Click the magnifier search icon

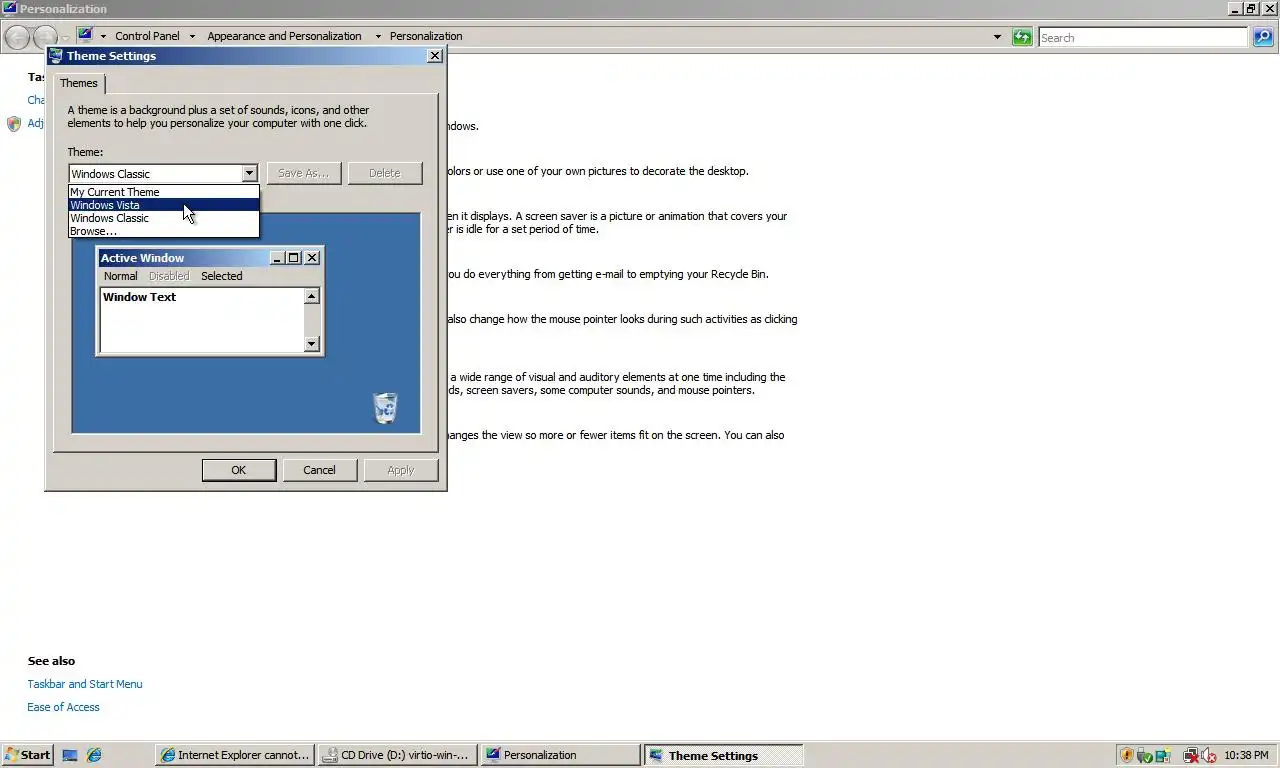point(1264,37)
